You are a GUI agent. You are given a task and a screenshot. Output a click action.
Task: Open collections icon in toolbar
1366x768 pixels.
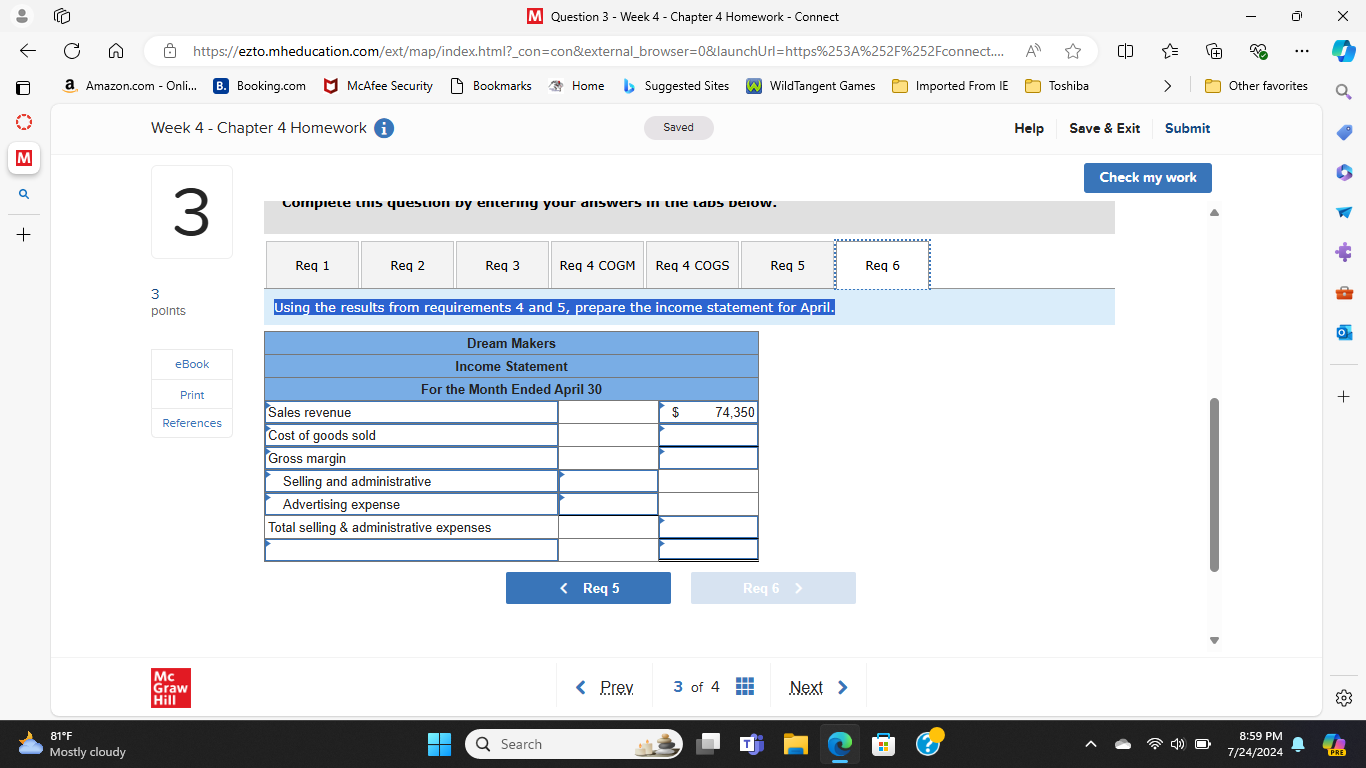[x=1215, y=51]
